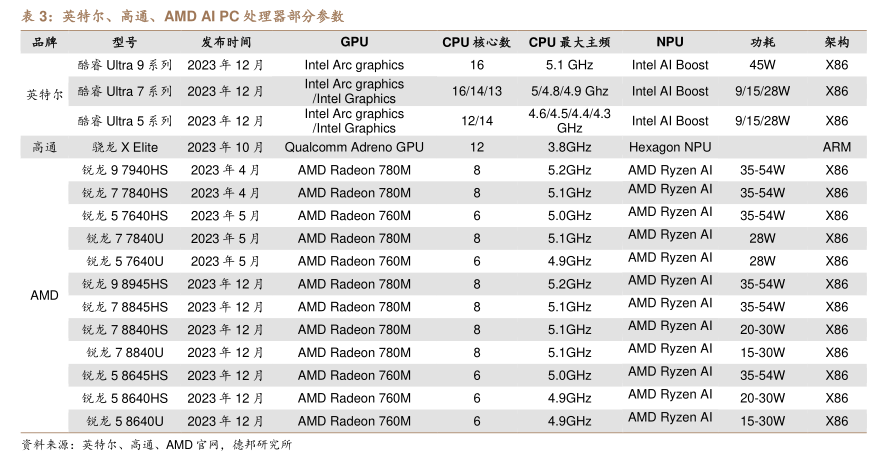Click the 发布时间 column header
Image resolution: width=884 pixels, height=462 pixels.
226,42
